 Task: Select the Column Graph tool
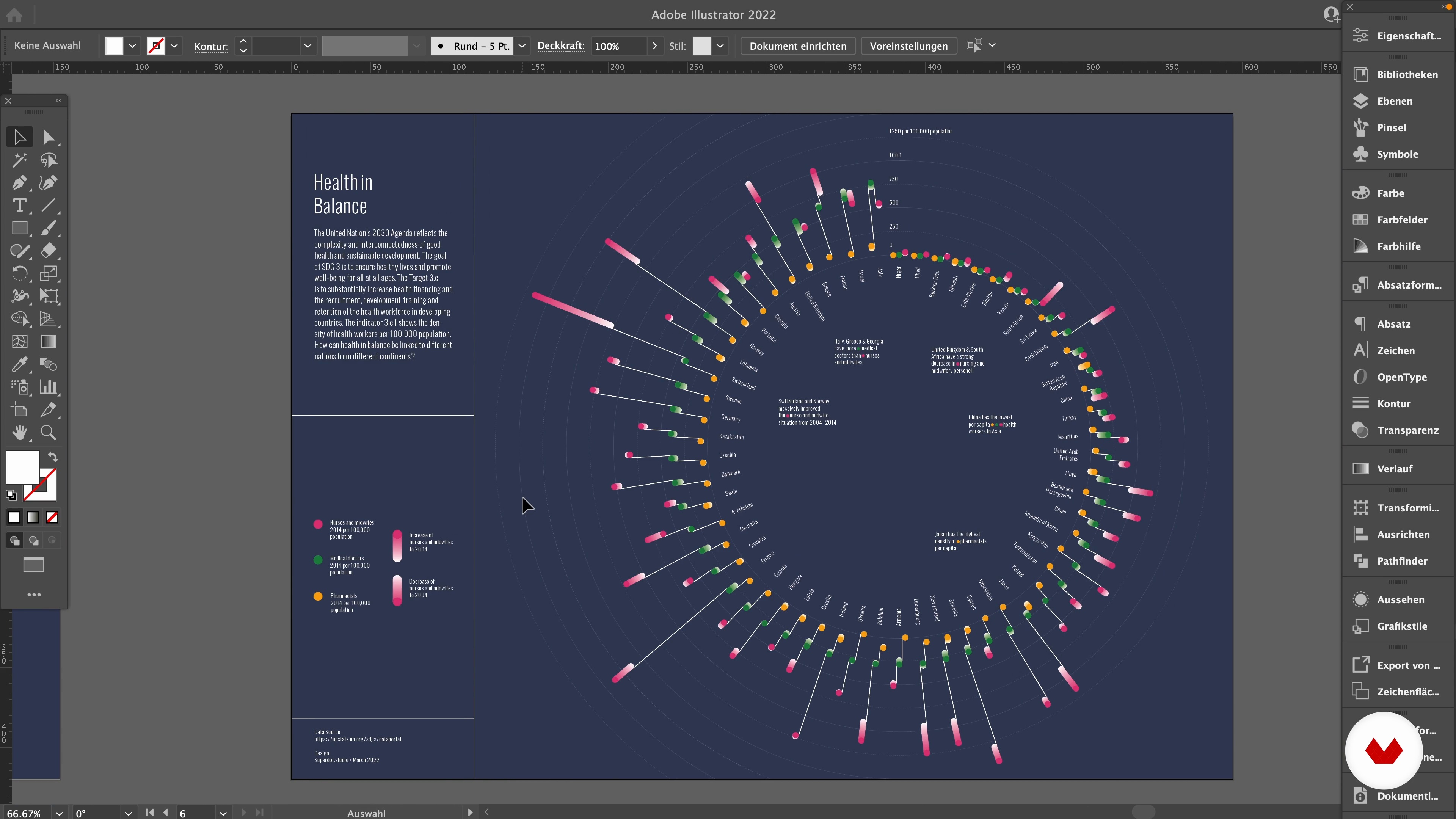(x=48, y=387)
